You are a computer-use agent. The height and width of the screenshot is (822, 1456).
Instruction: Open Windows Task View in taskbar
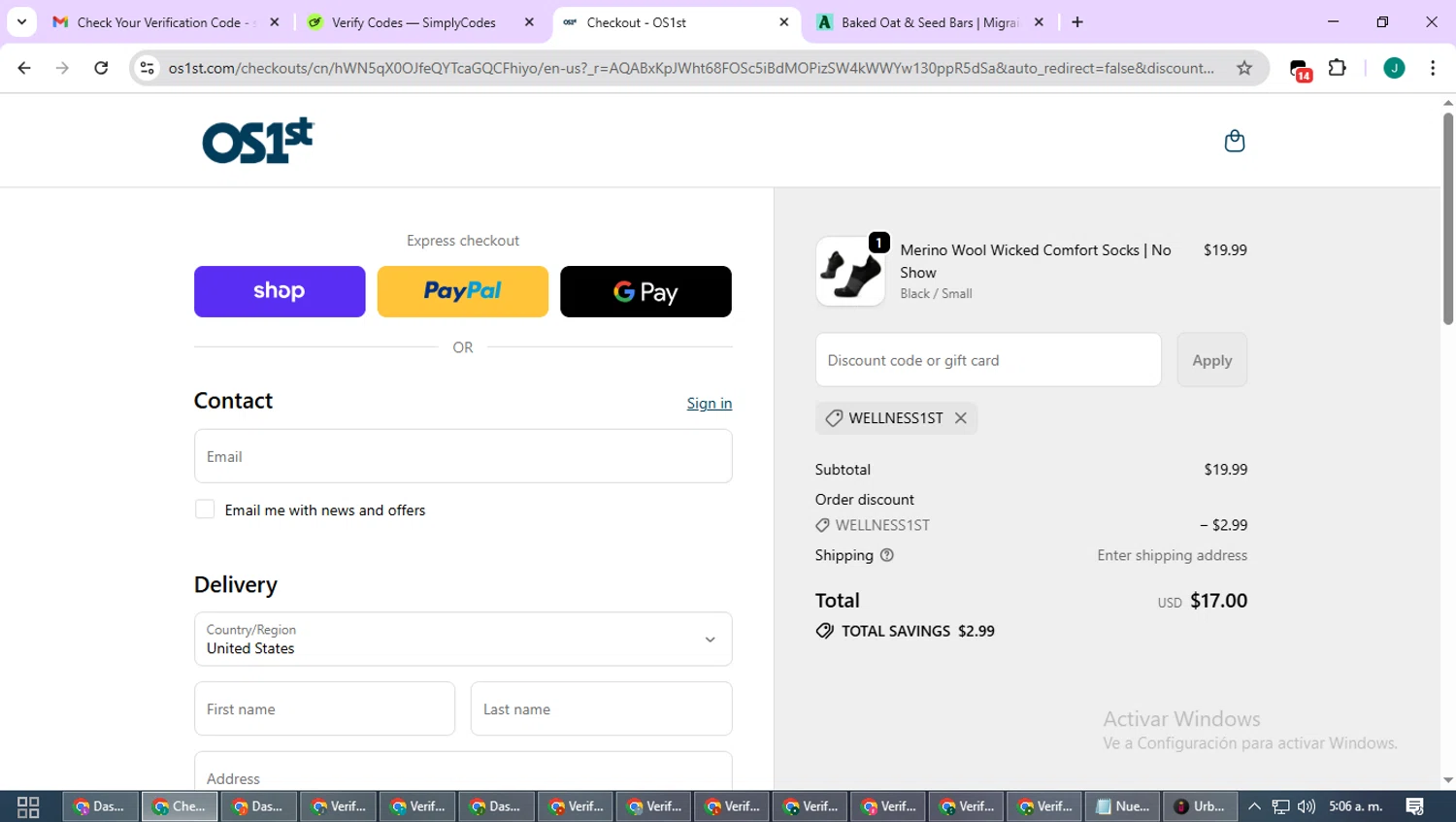point(28,806)
